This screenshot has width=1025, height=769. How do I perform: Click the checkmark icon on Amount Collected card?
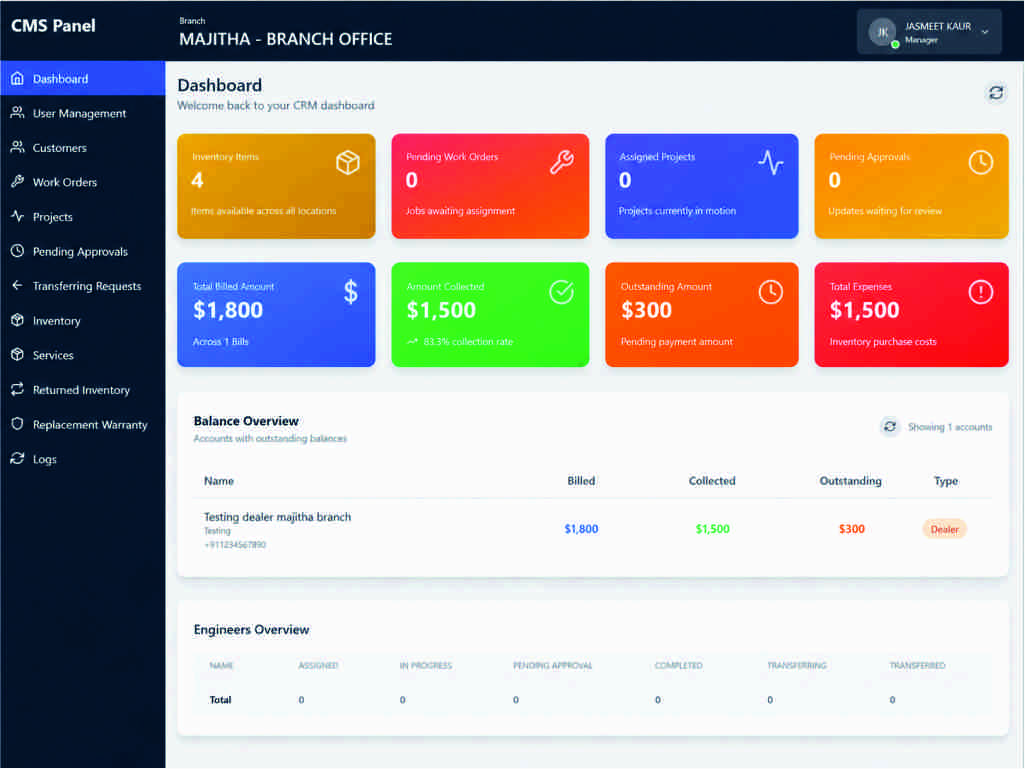tap(562, 292)
